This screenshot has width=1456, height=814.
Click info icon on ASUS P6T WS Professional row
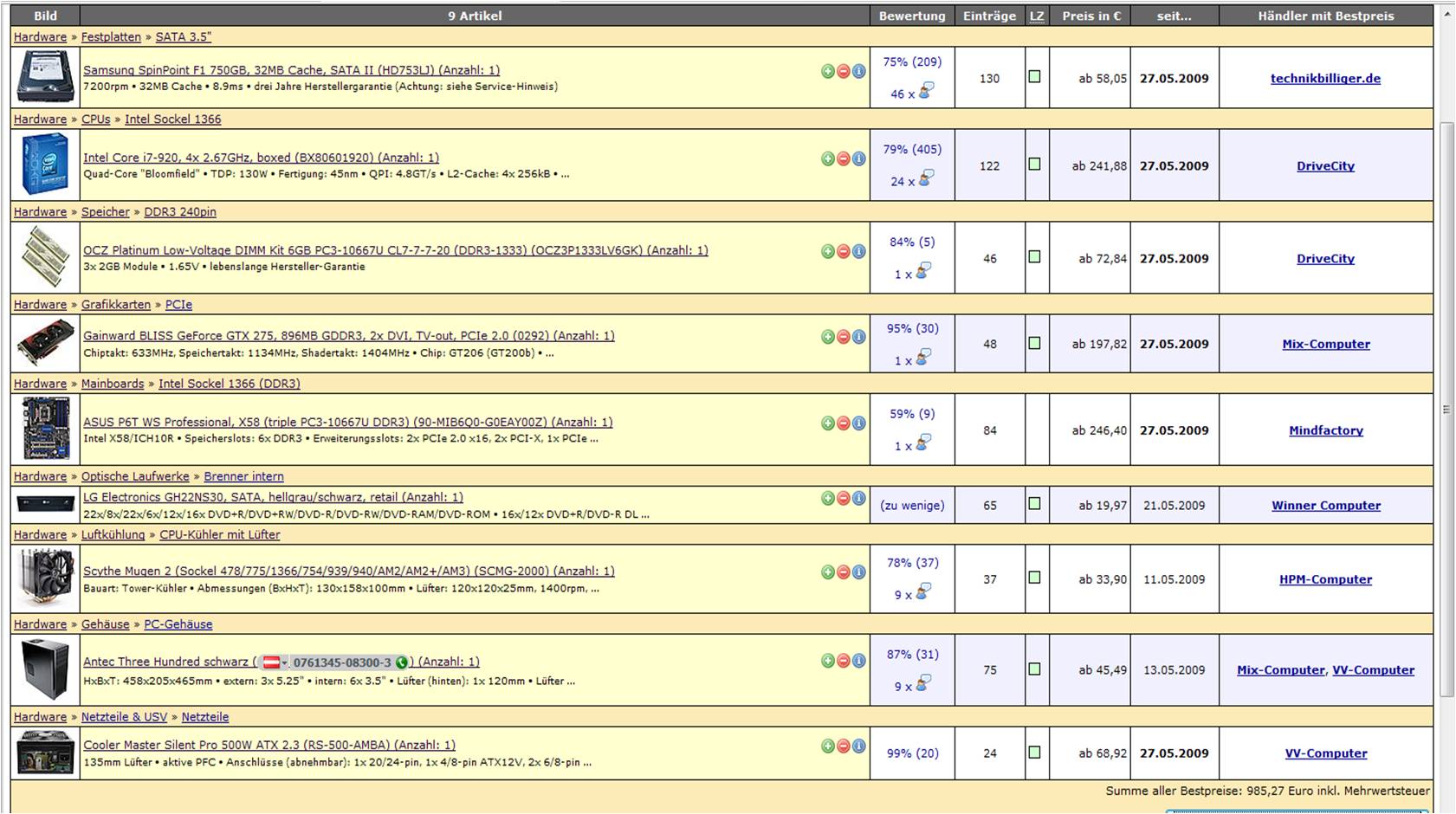(x=858, y=423)
